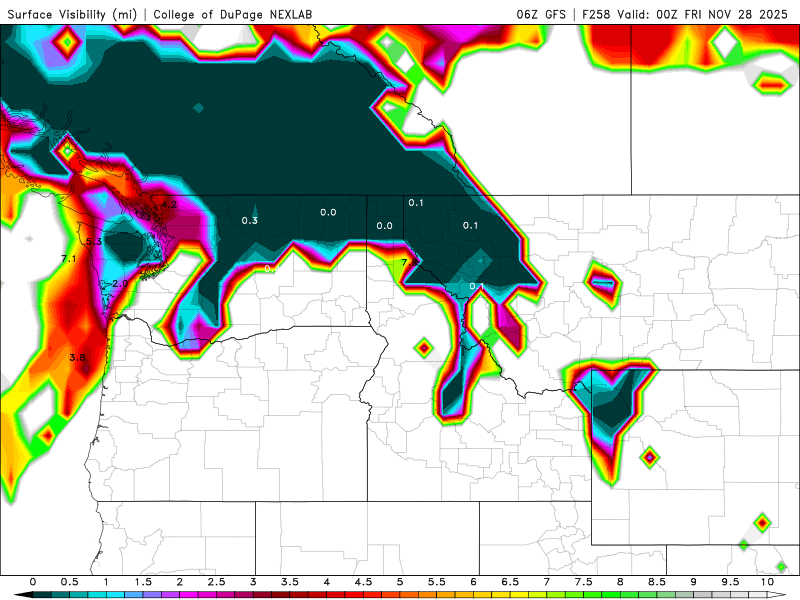This screenshot has width=800, height=600.
Task: Click the 0.3 visibility value on the map
Action: 249,220
